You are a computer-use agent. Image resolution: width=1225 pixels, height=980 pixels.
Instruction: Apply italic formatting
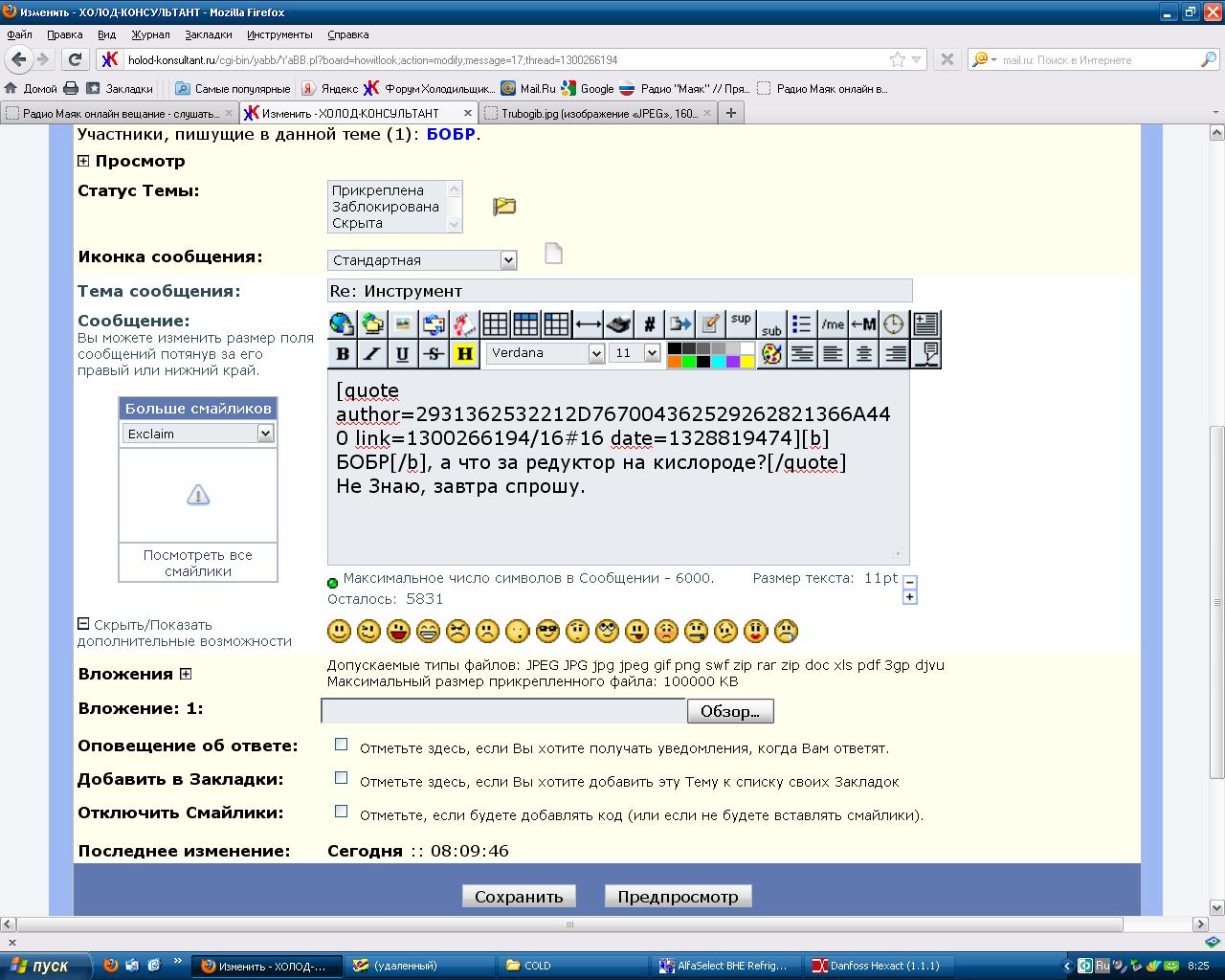372,354
